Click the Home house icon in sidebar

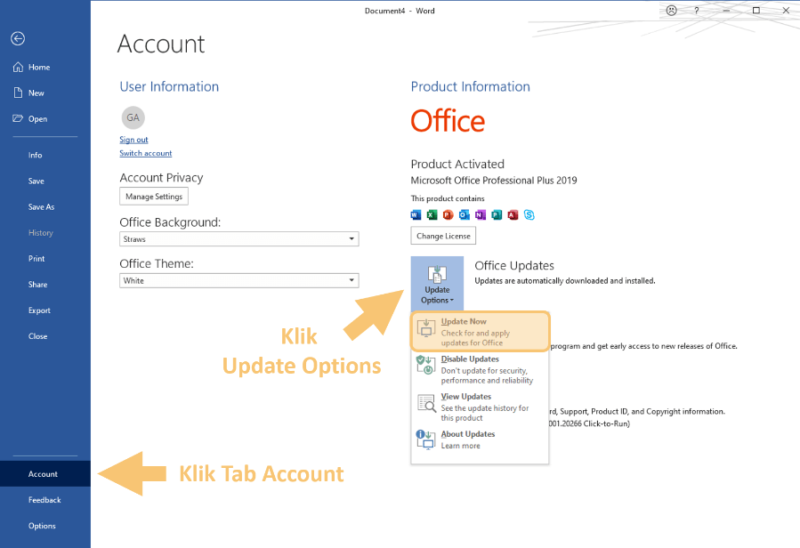tap(18, 67)
